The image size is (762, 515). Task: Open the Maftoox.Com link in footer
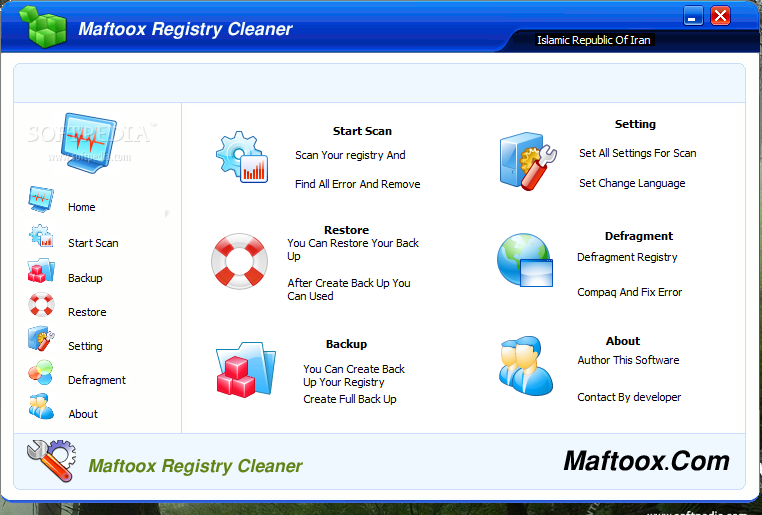click(x=646, y=461)
